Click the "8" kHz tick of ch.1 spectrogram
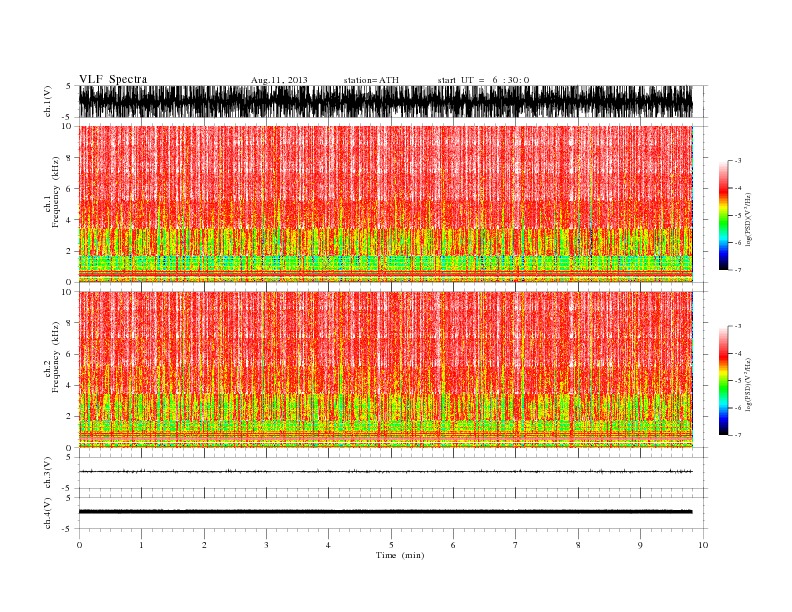 click(x=70, y=158)
